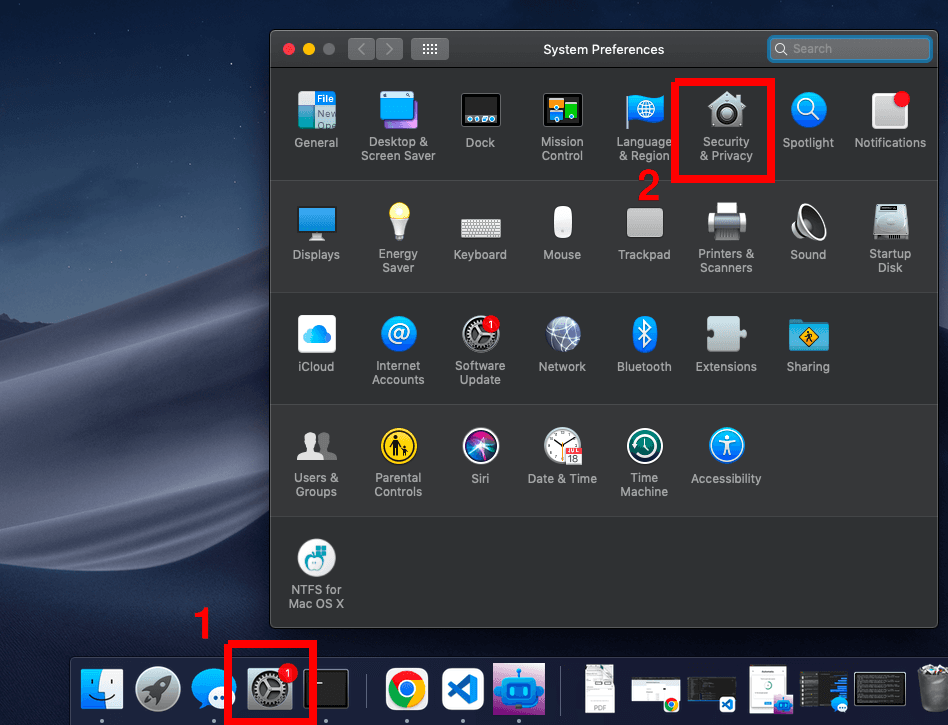Open Desktop & Screen Saver settings
This screenshot has height=725, width=948.
click(x=398, y=126)
